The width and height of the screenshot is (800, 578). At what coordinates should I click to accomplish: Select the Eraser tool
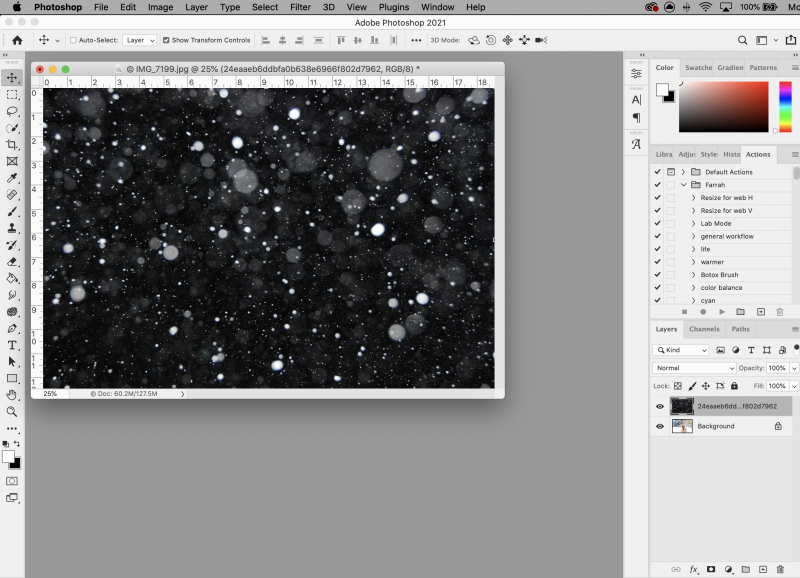click(12, 262)
